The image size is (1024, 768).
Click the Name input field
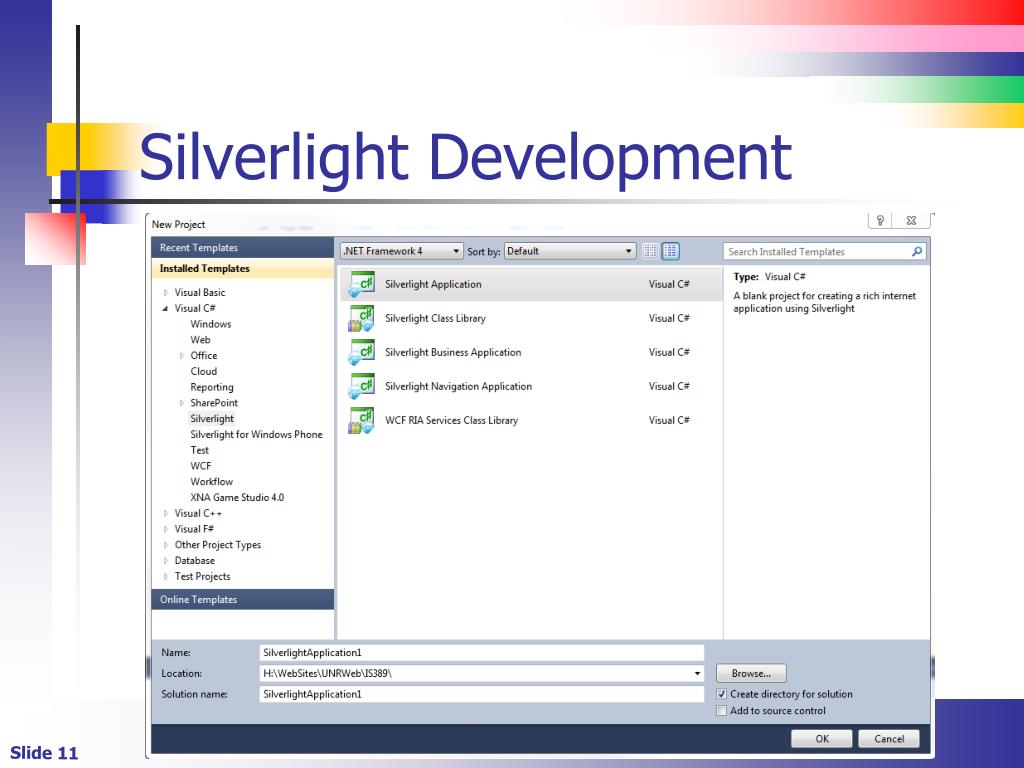tap(481, 652)
